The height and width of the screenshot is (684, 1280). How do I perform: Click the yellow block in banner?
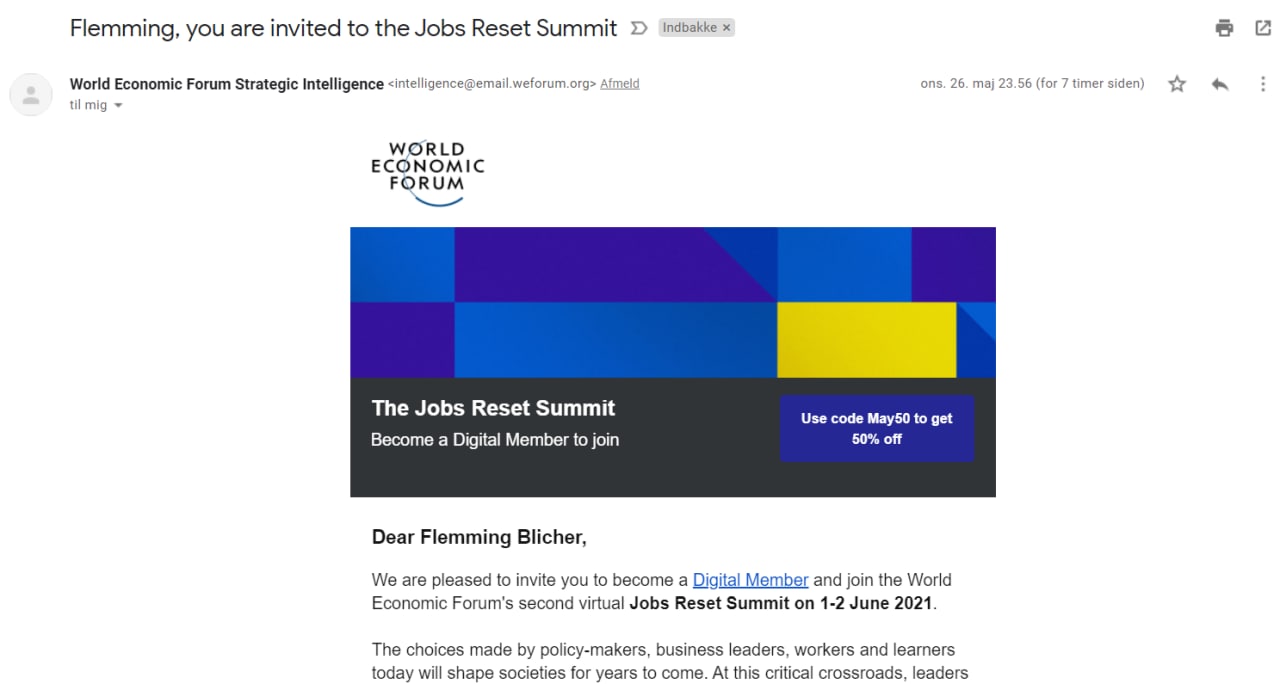pos(866,340)
